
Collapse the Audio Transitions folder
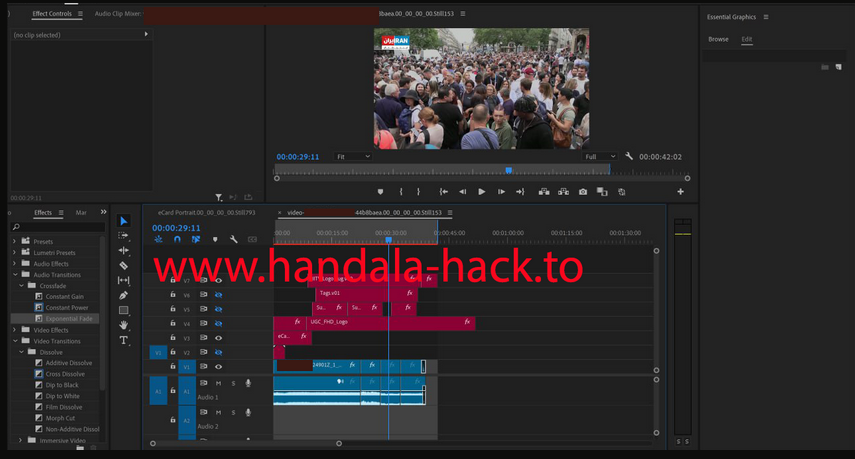pyautogui.click(x=15, y=274)
